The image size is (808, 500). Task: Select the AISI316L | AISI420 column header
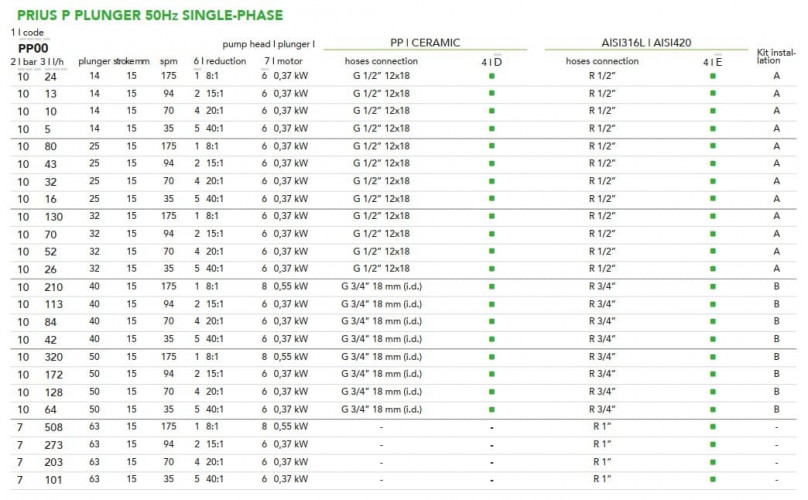point(645,43)
